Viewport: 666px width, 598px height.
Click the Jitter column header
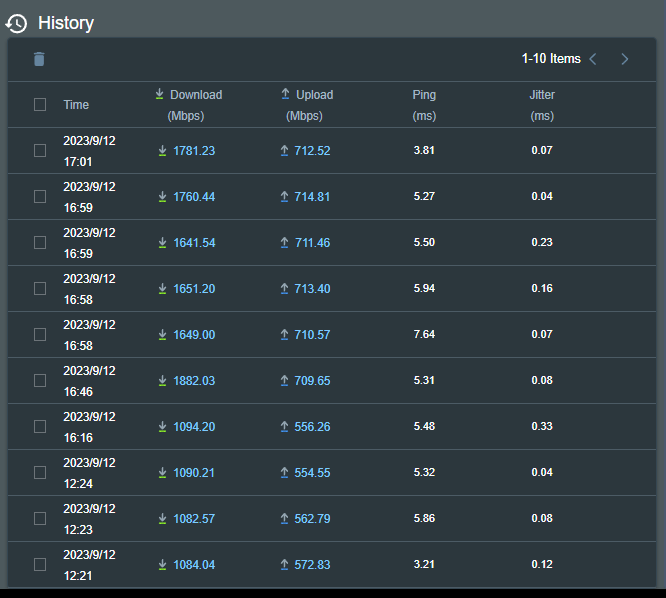pos(542,105)
